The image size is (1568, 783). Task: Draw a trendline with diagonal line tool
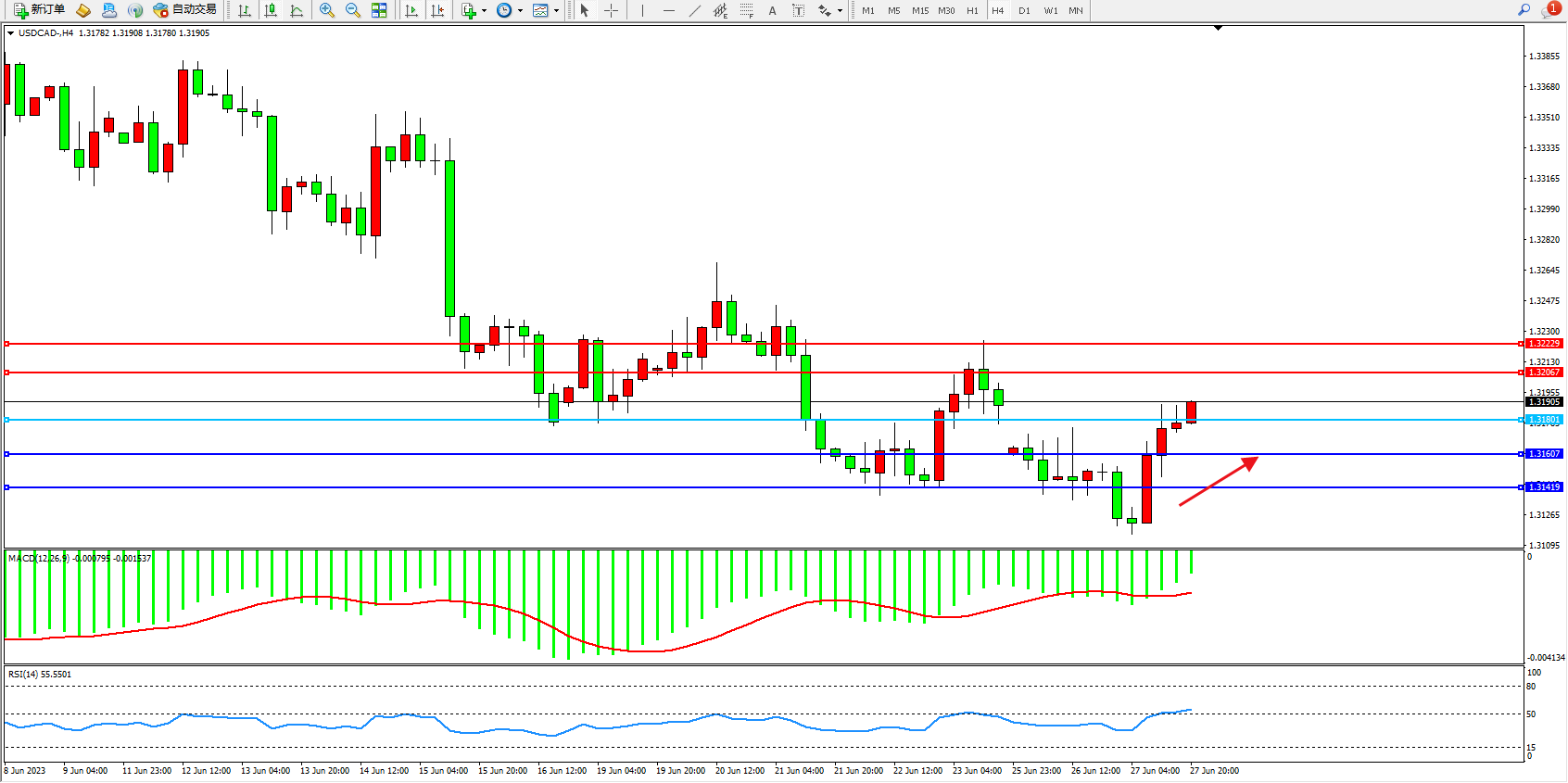tap(695, 10)
